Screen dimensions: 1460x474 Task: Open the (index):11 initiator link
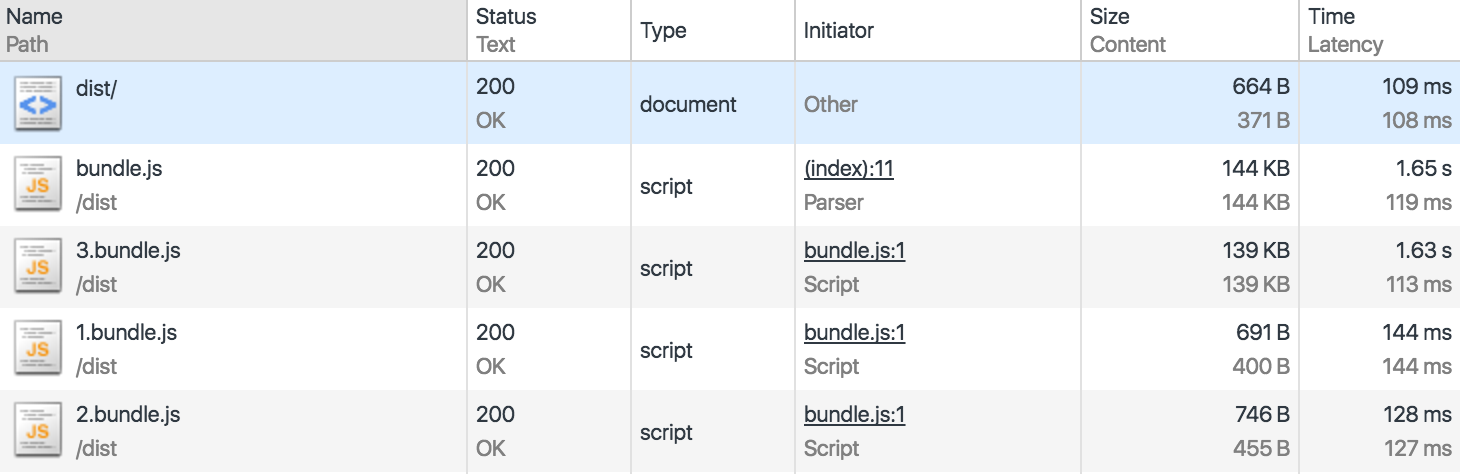point(848,169)
